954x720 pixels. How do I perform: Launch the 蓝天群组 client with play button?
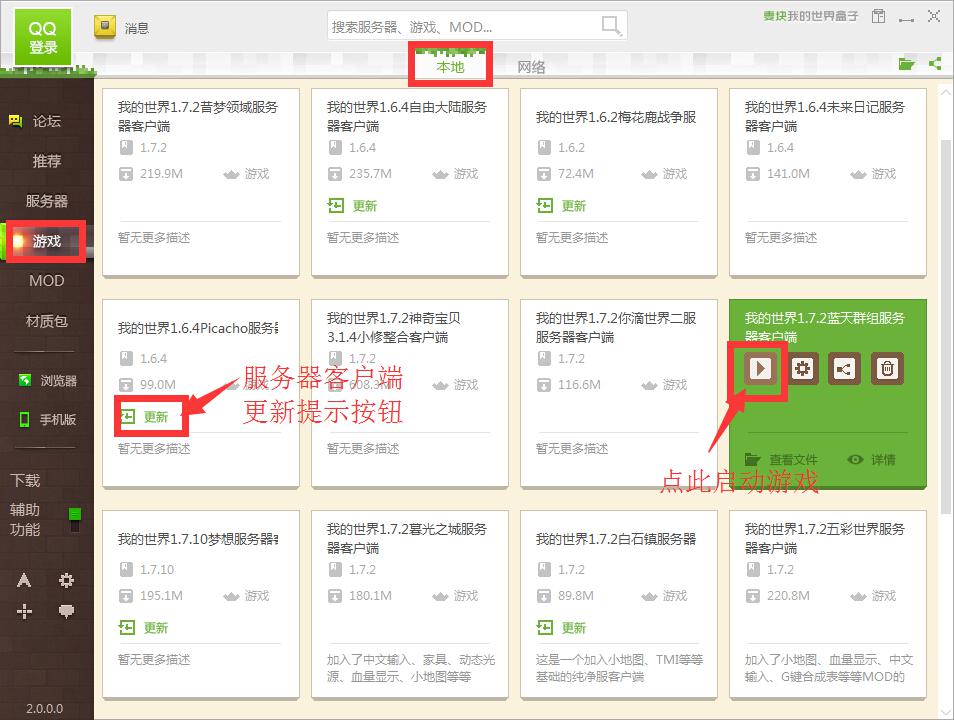(760, 368)
